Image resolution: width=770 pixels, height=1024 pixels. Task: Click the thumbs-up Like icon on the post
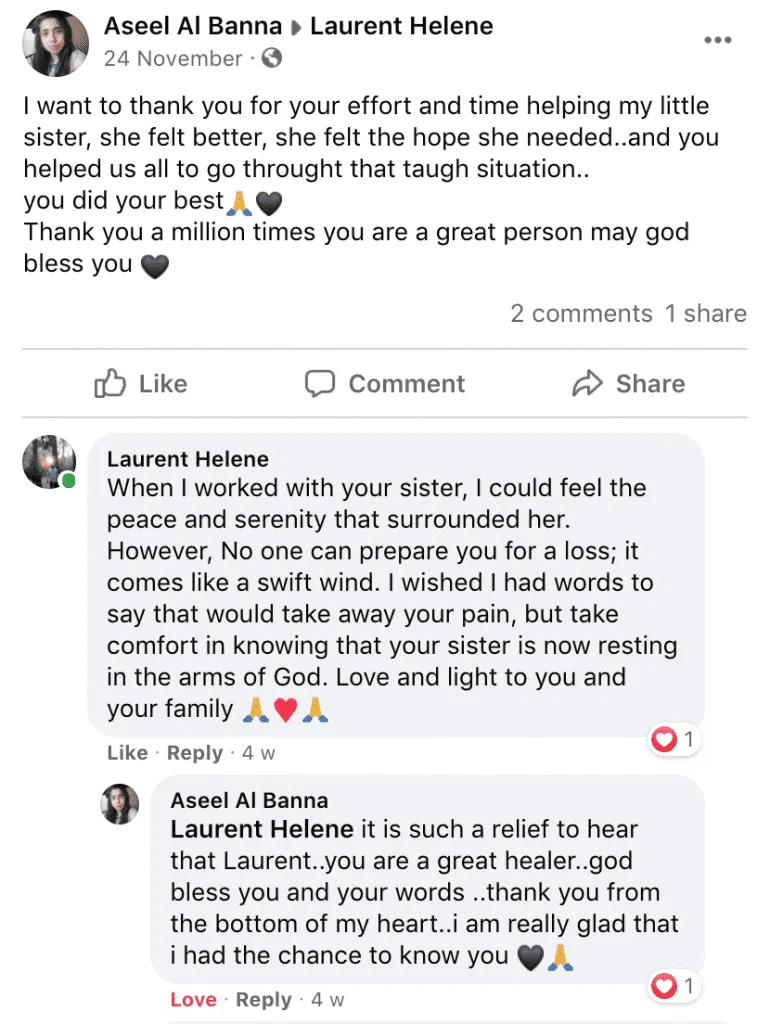(108, 384)
